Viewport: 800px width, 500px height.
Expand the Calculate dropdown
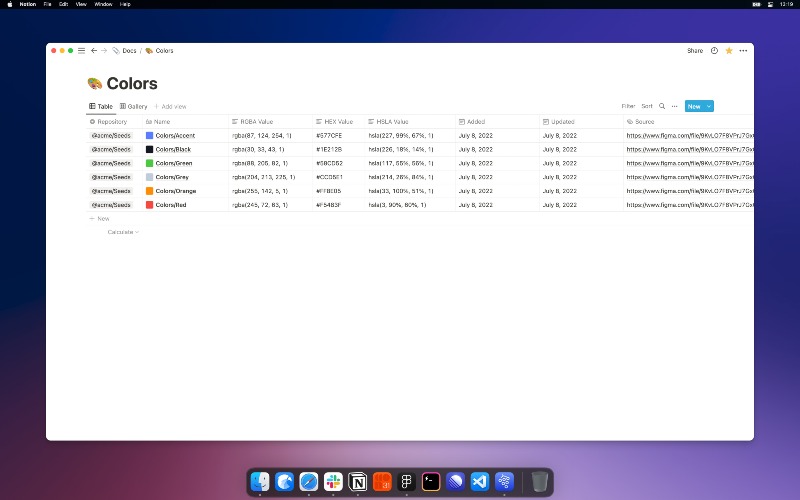tap(123, 232)
